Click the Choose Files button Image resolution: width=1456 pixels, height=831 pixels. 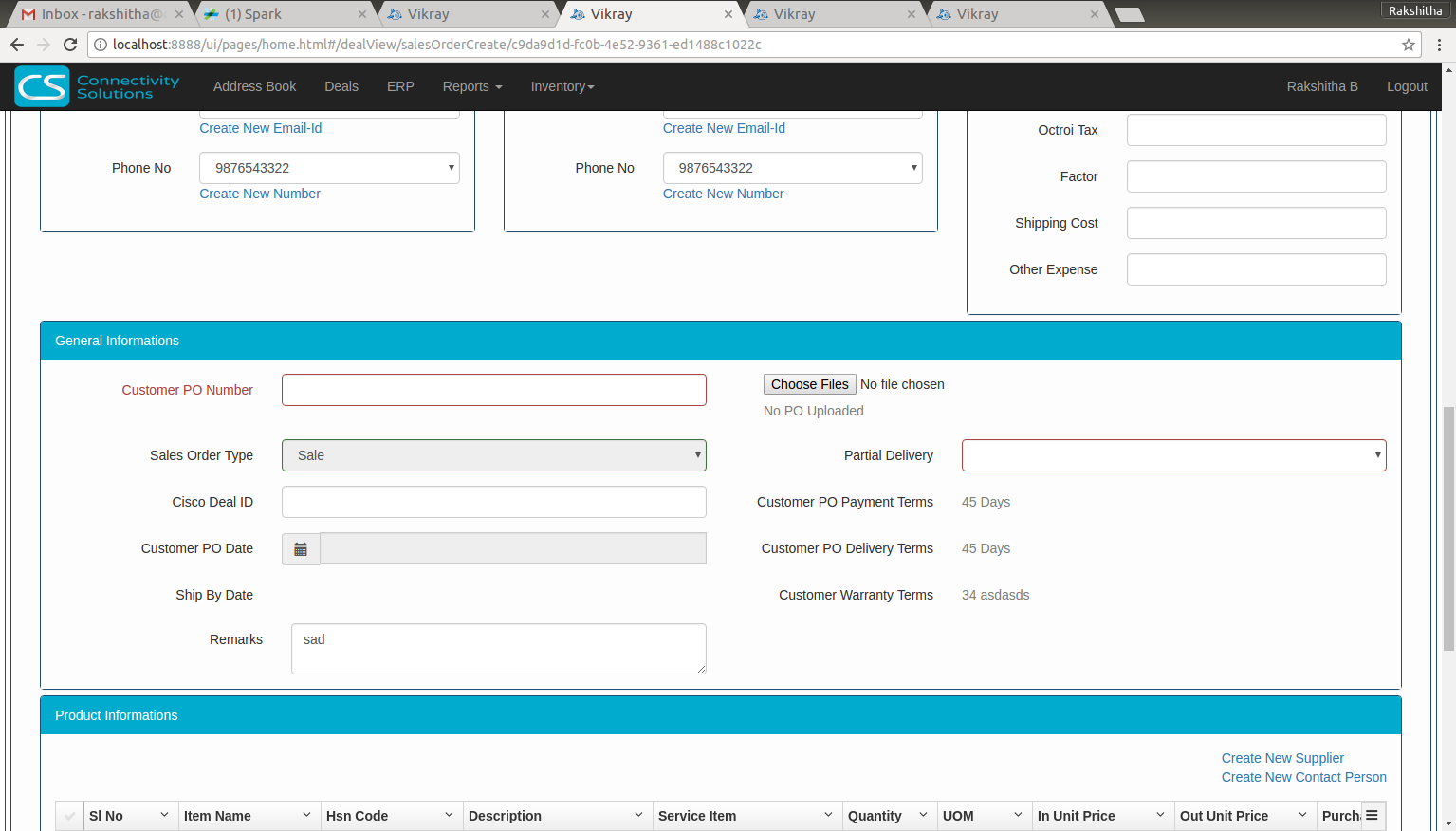pos(809,384)
